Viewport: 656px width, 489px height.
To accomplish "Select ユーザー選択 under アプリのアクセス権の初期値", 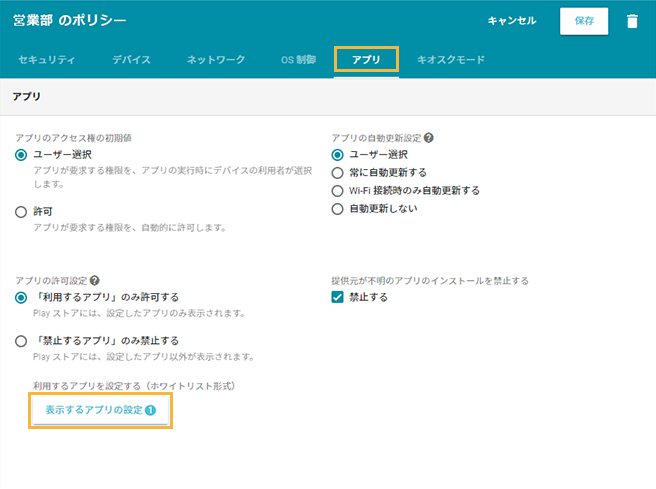I will (x=21, y=155).
